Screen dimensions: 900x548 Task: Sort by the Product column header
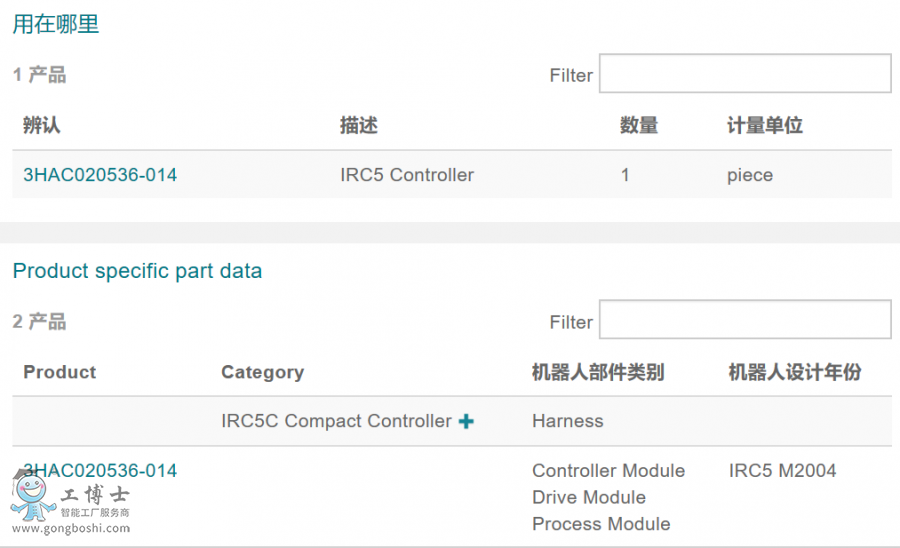pos(60,372)
